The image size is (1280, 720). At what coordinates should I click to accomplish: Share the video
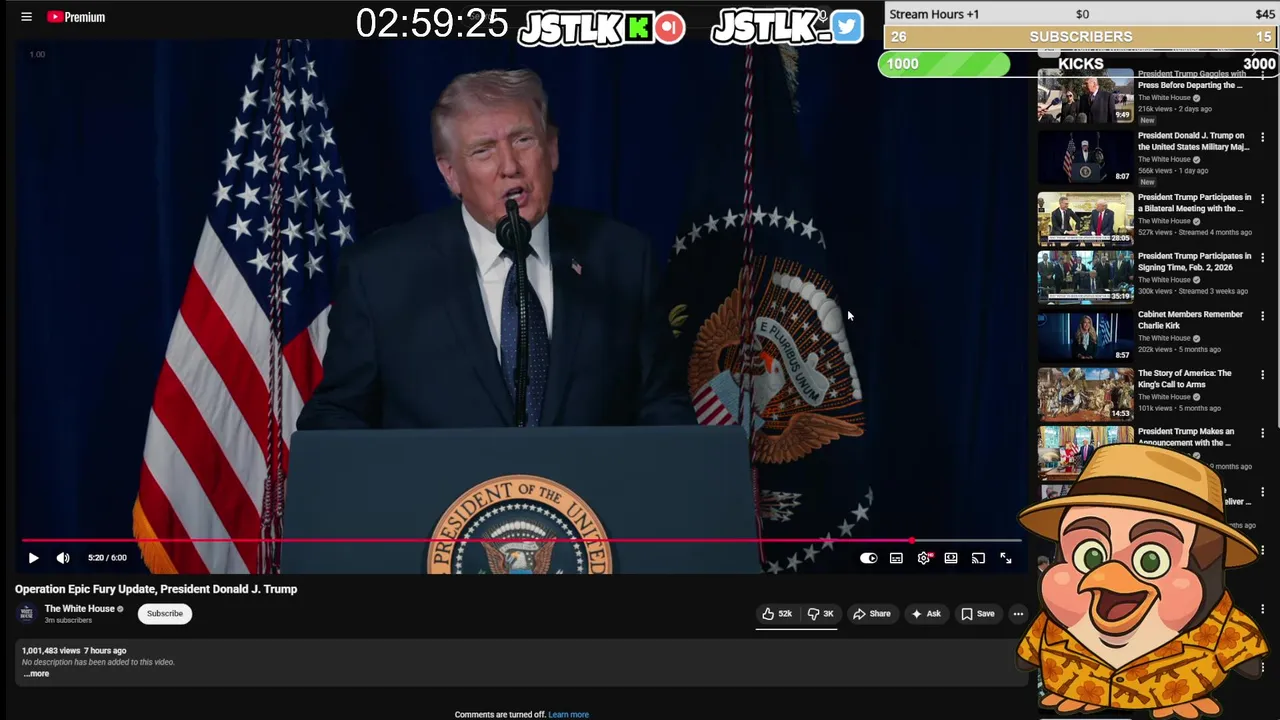tap(871, 614)
